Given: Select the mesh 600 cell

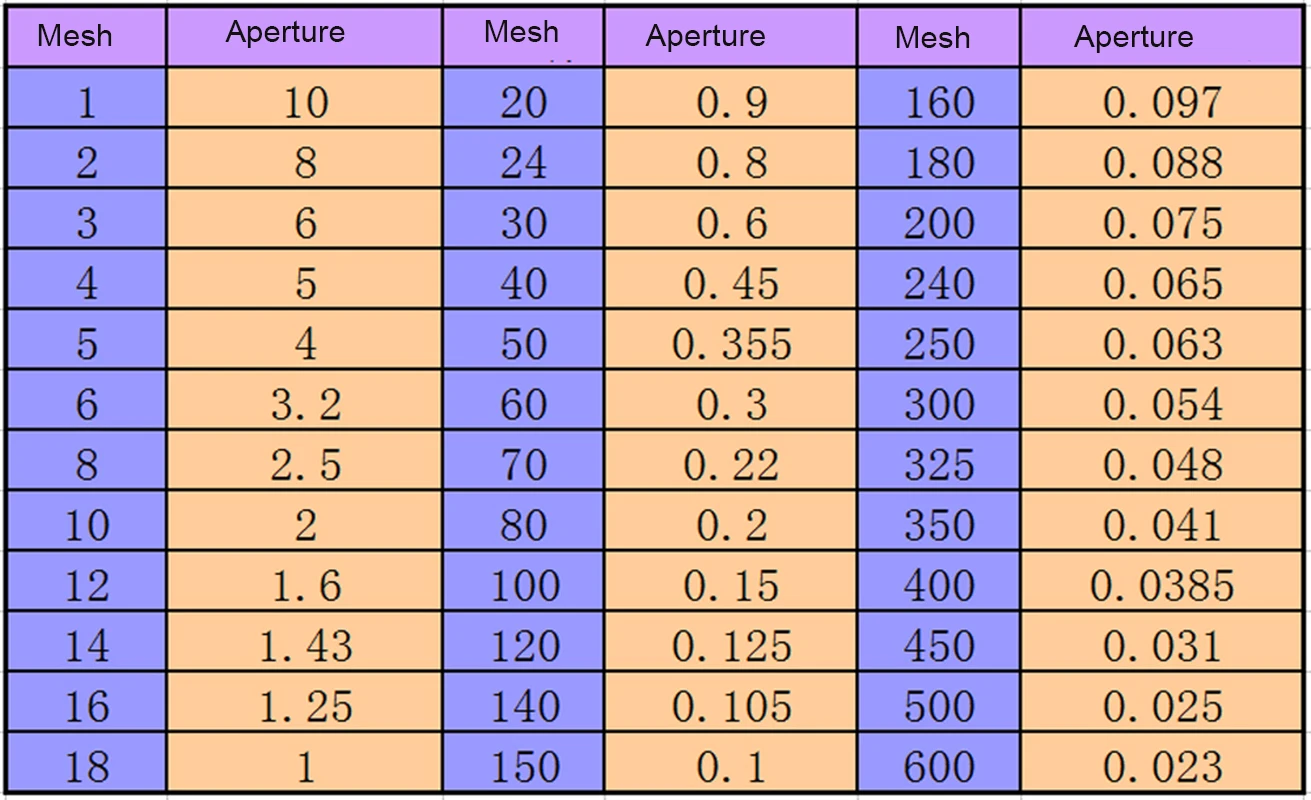Looking at the screenshot, I should click(x=938, y=768).
